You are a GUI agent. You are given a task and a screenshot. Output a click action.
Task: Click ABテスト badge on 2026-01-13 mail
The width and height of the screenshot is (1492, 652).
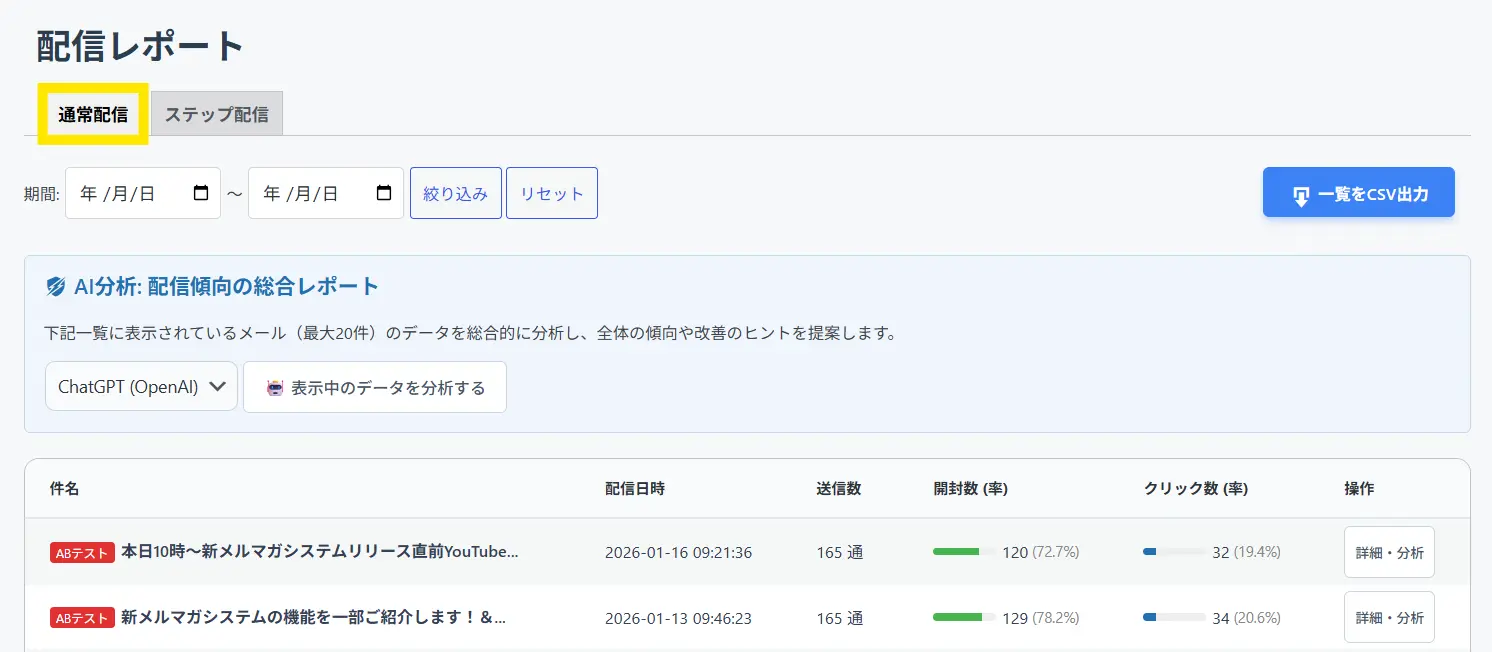(x=82, y=618)
